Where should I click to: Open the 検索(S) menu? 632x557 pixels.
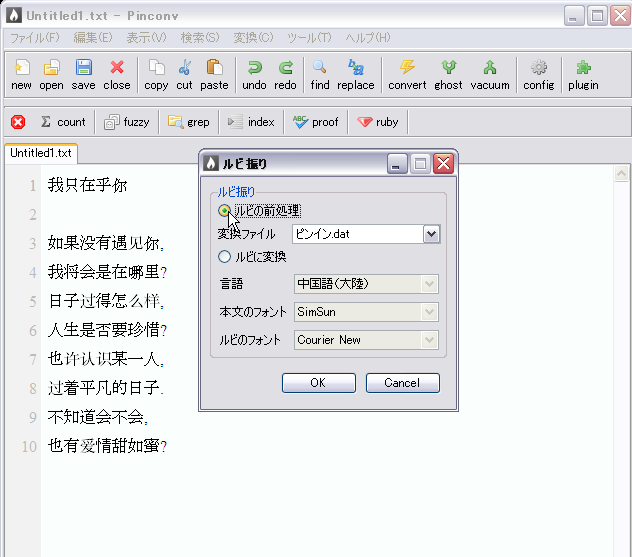(200, 37)
